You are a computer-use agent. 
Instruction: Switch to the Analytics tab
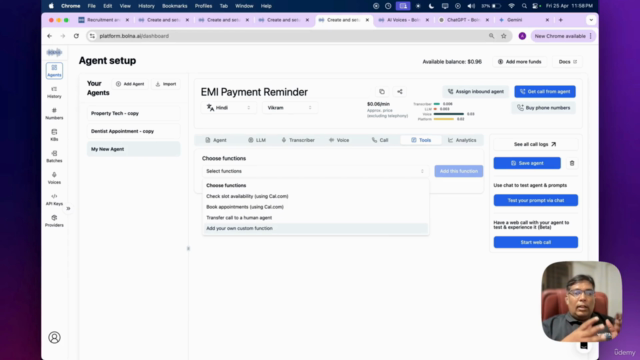point(462,140)
